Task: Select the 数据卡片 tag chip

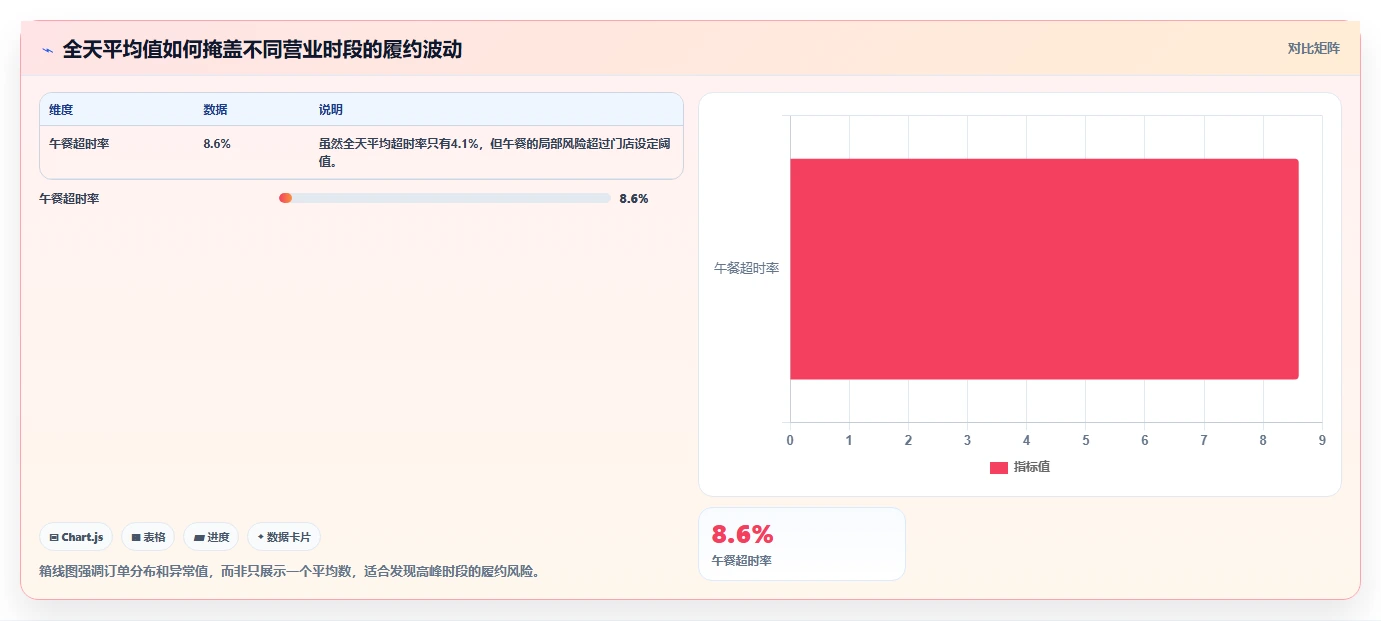Action: pyautogui.click(x=284, y=537)
